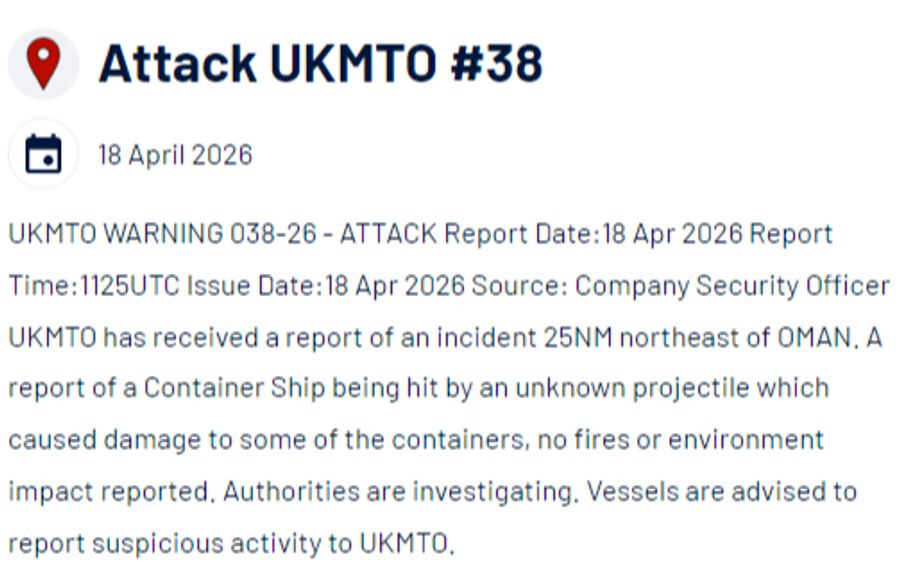900x578 pixels.
Task: Click the red location pin icon
Action: click(42, 63)
